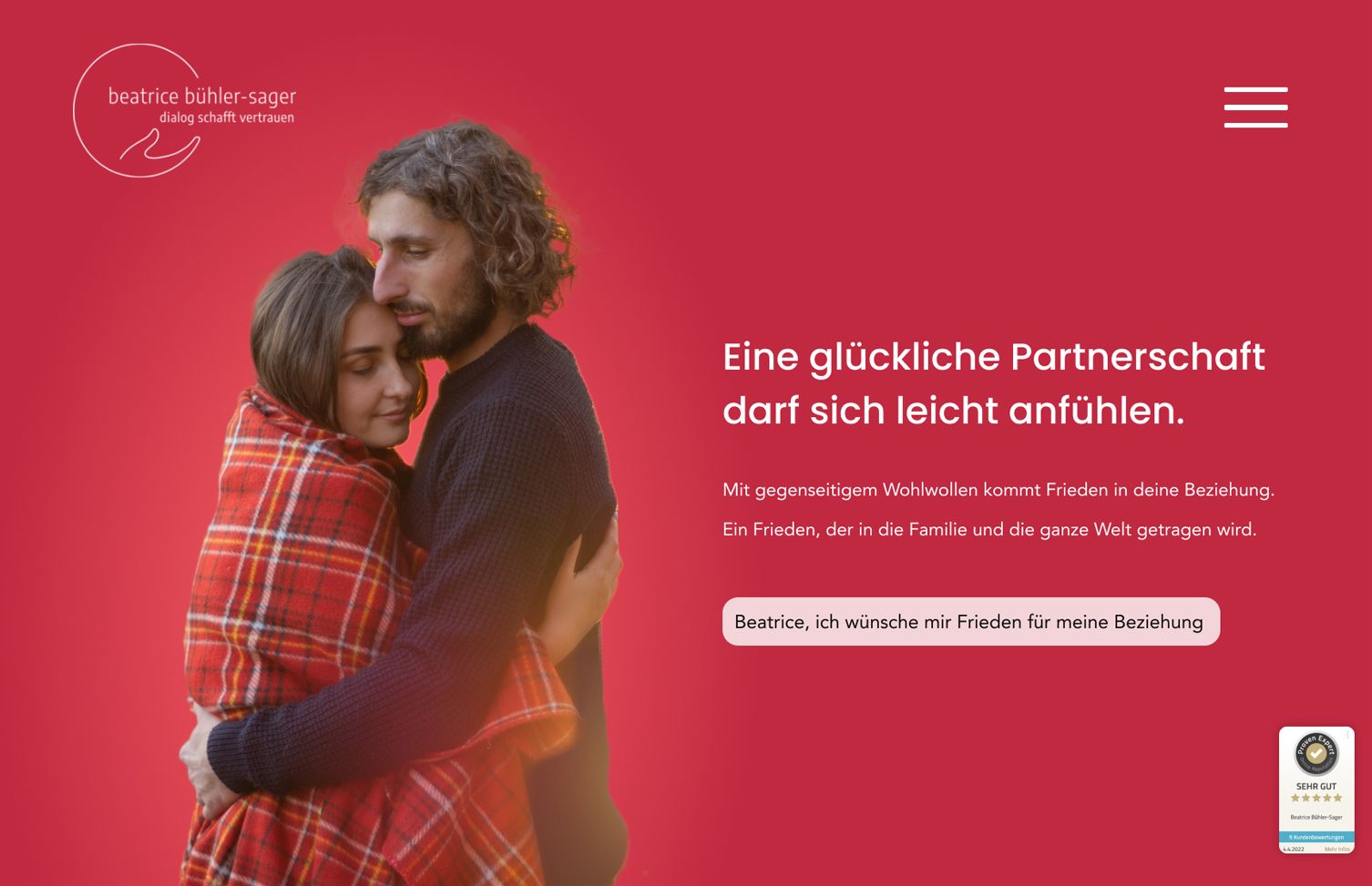Click the 'beatrice bühler-sager' logo text
1372x886 pixels.
(202, 97)
